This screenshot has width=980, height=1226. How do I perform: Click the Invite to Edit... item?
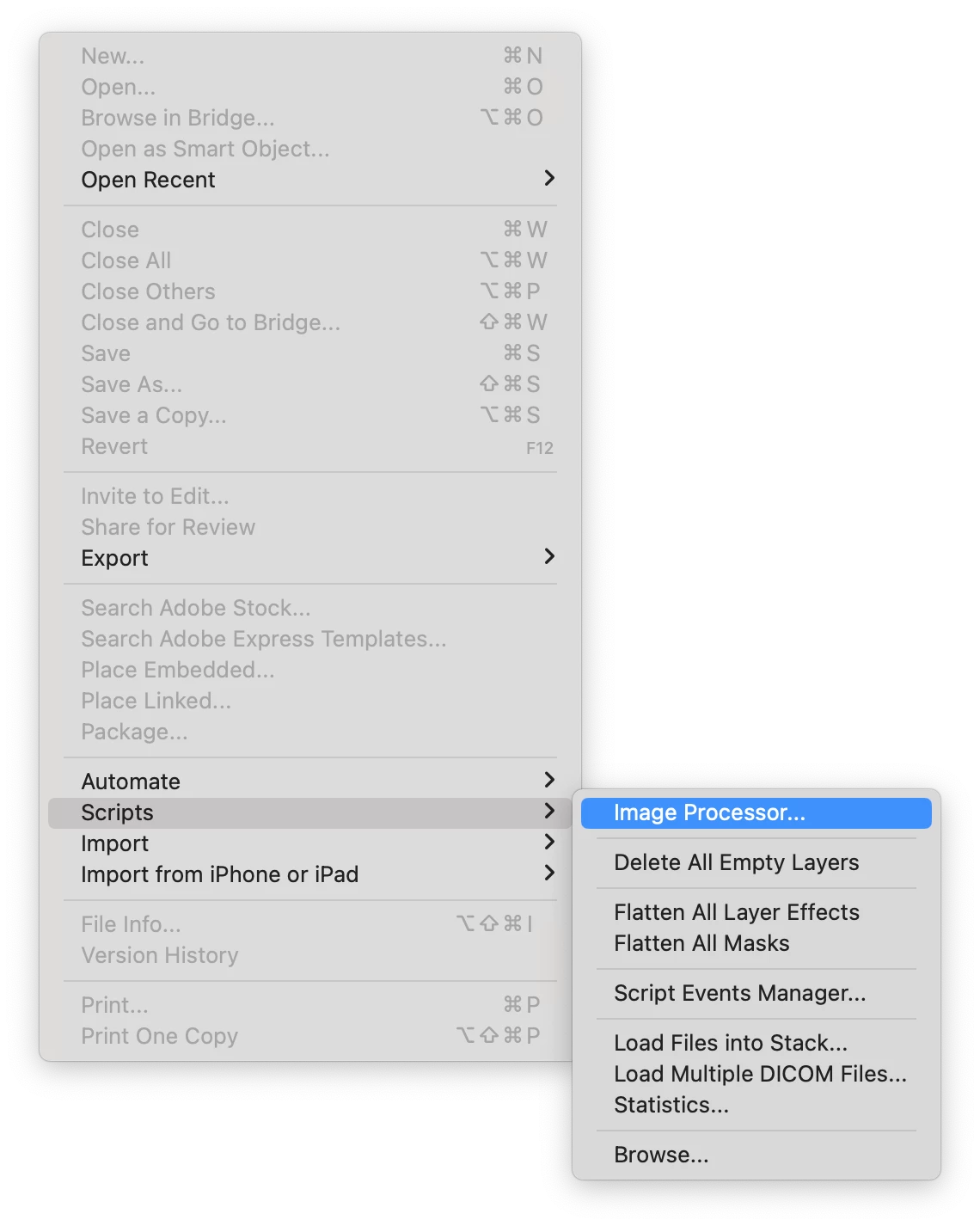coord(310,496)
